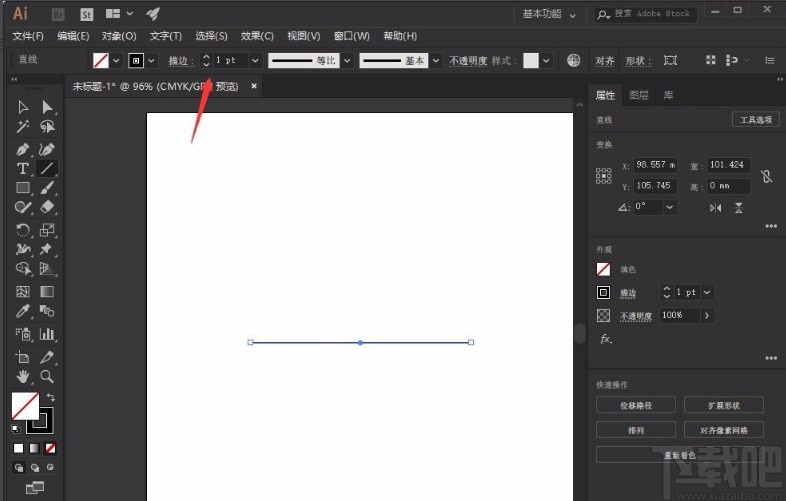Open the Recolor Artwork wheel icon
The width and height of the screenshot is (786, 501).
[573, 61]
